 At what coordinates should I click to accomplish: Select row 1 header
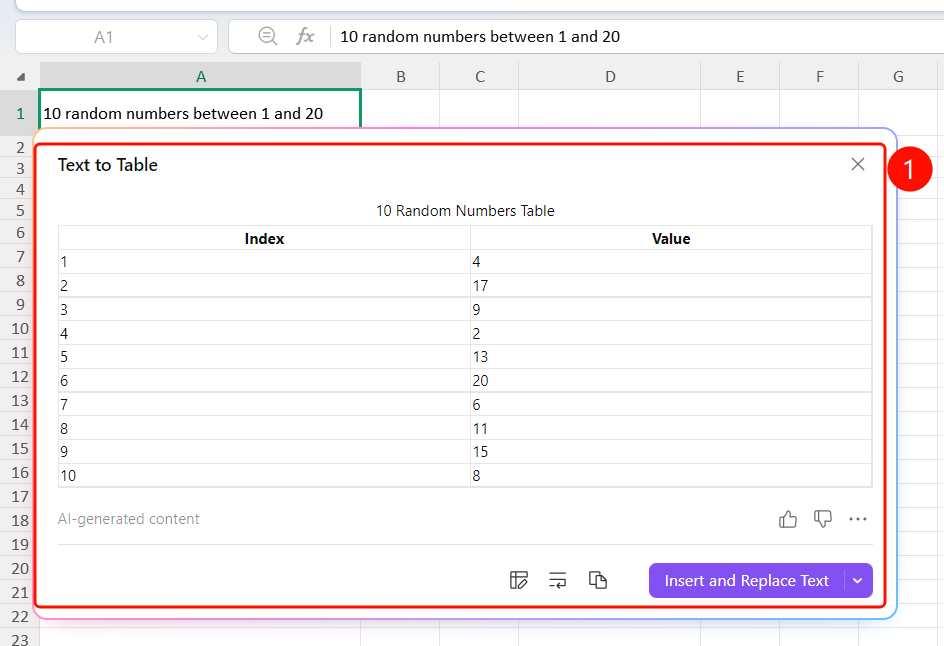tap(20, 113)
